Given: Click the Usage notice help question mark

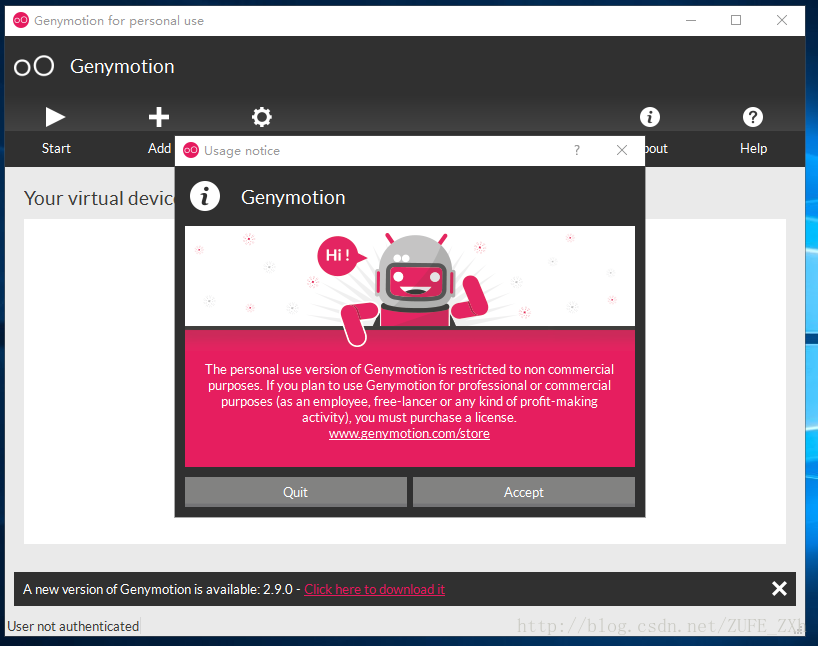Looking at the screenshot, I should [576, 150].
